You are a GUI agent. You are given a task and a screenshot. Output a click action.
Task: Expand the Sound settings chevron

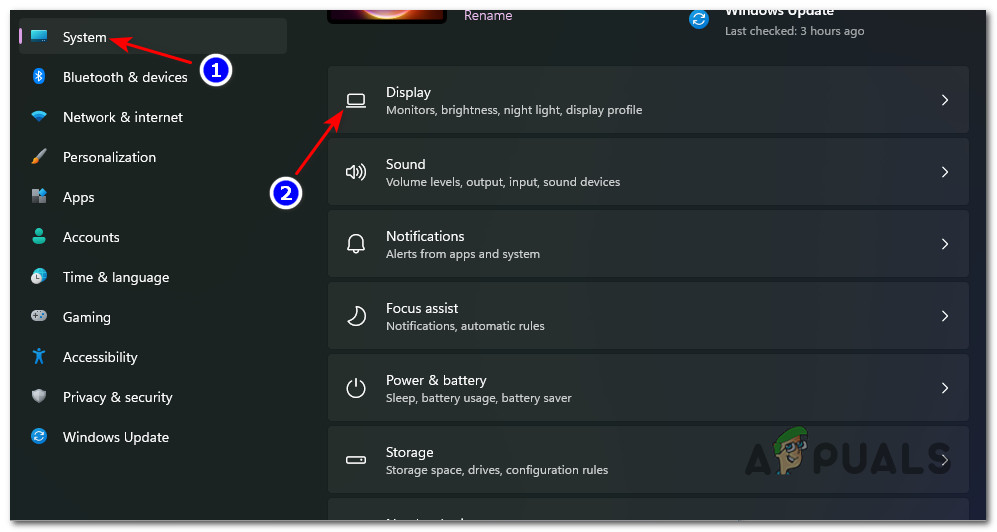pos(944,172)
